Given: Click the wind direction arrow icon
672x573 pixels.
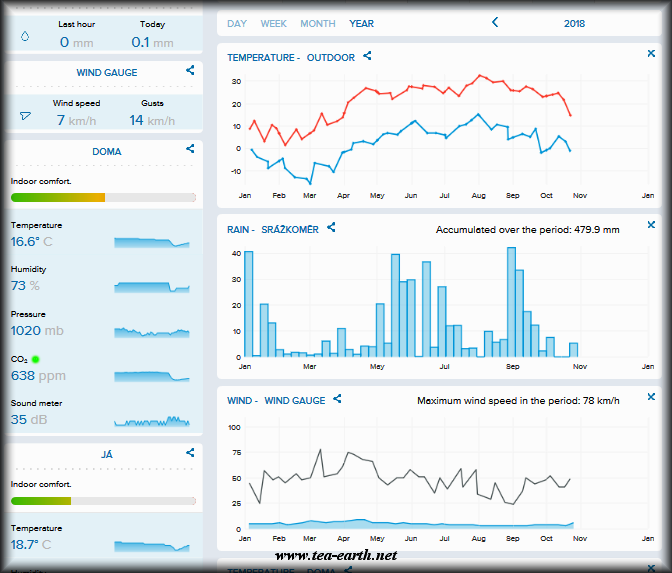Looking at the screenshot, I should click(x=25, y=116).
